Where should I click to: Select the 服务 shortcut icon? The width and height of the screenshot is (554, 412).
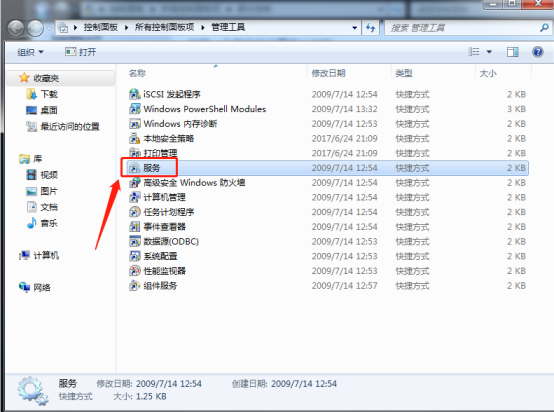click(134, 168)
